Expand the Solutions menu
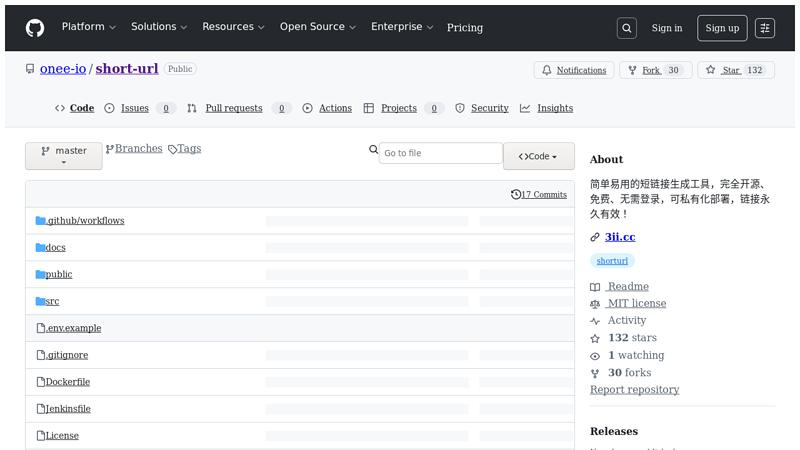This screenshot has width=800, height=450. (x=159, y=27)
